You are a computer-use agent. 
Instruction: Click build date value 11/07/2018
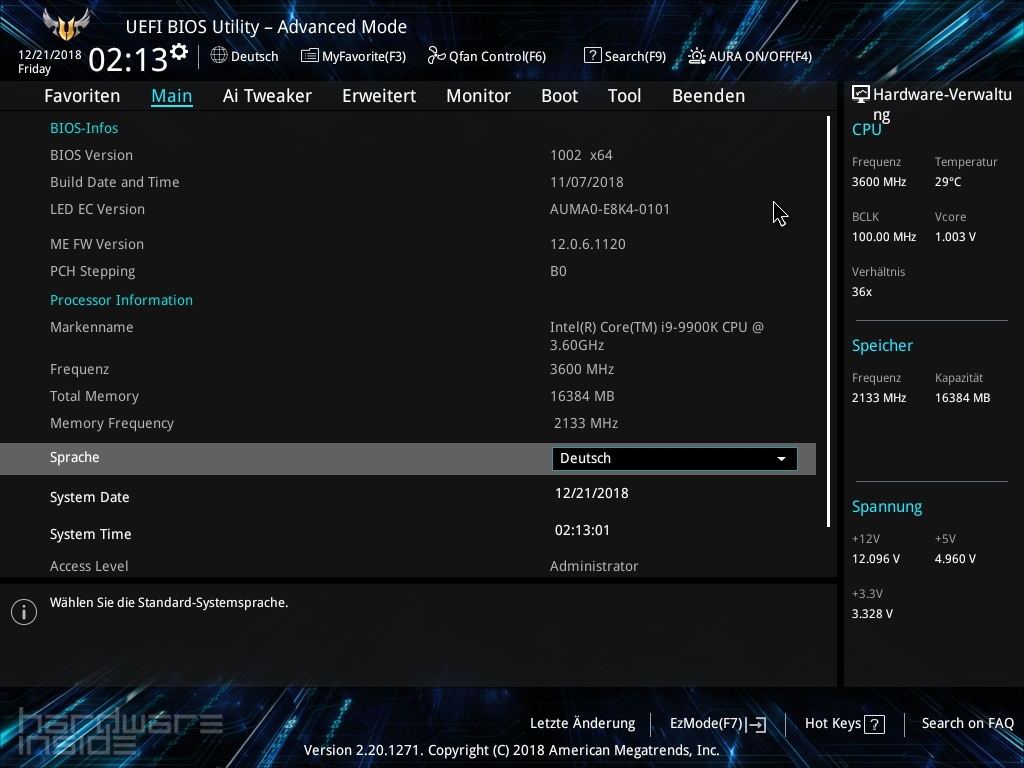tap(587, 182)
